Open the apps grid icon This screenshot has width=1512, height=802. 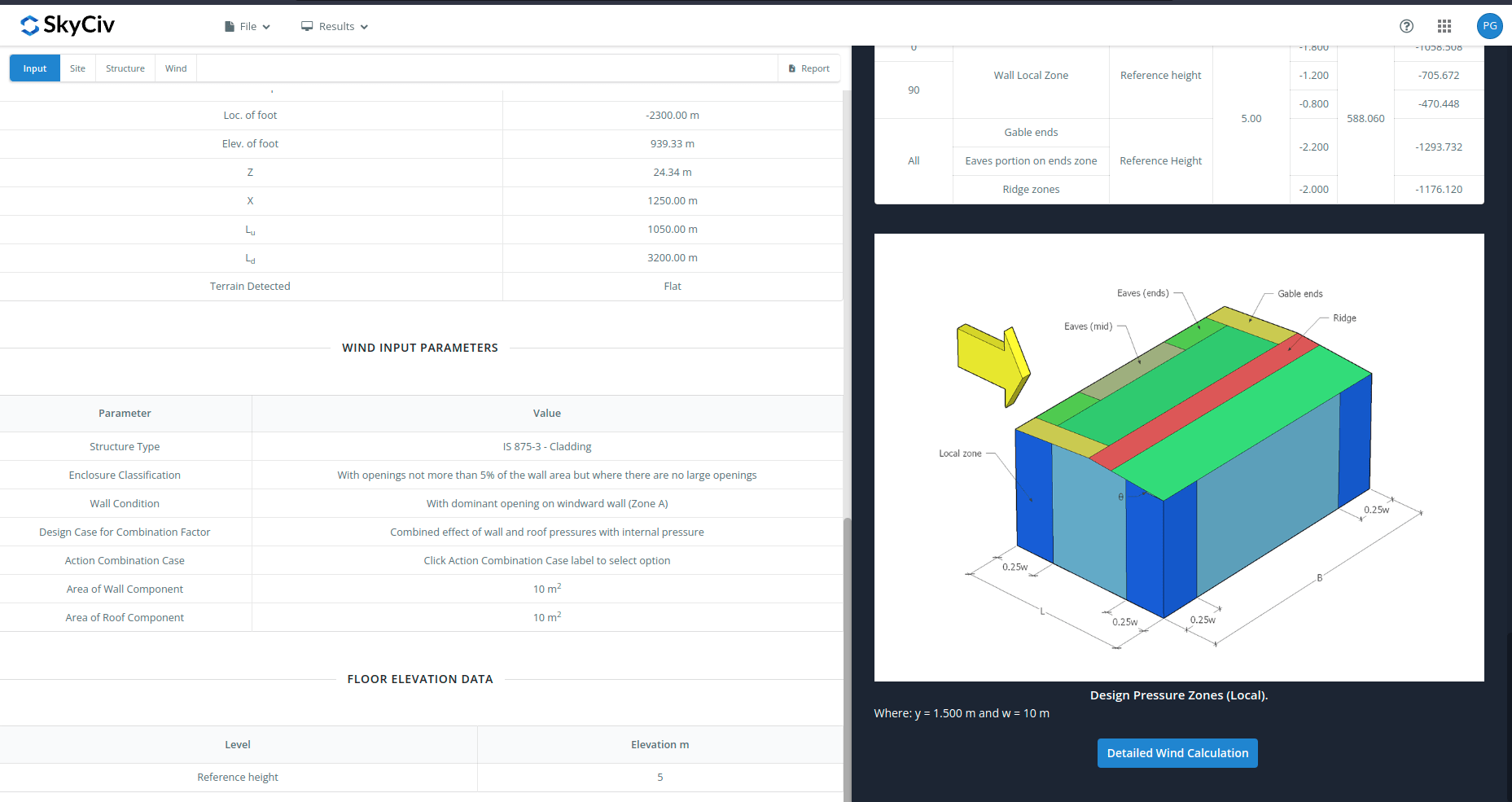[1444, 26]
